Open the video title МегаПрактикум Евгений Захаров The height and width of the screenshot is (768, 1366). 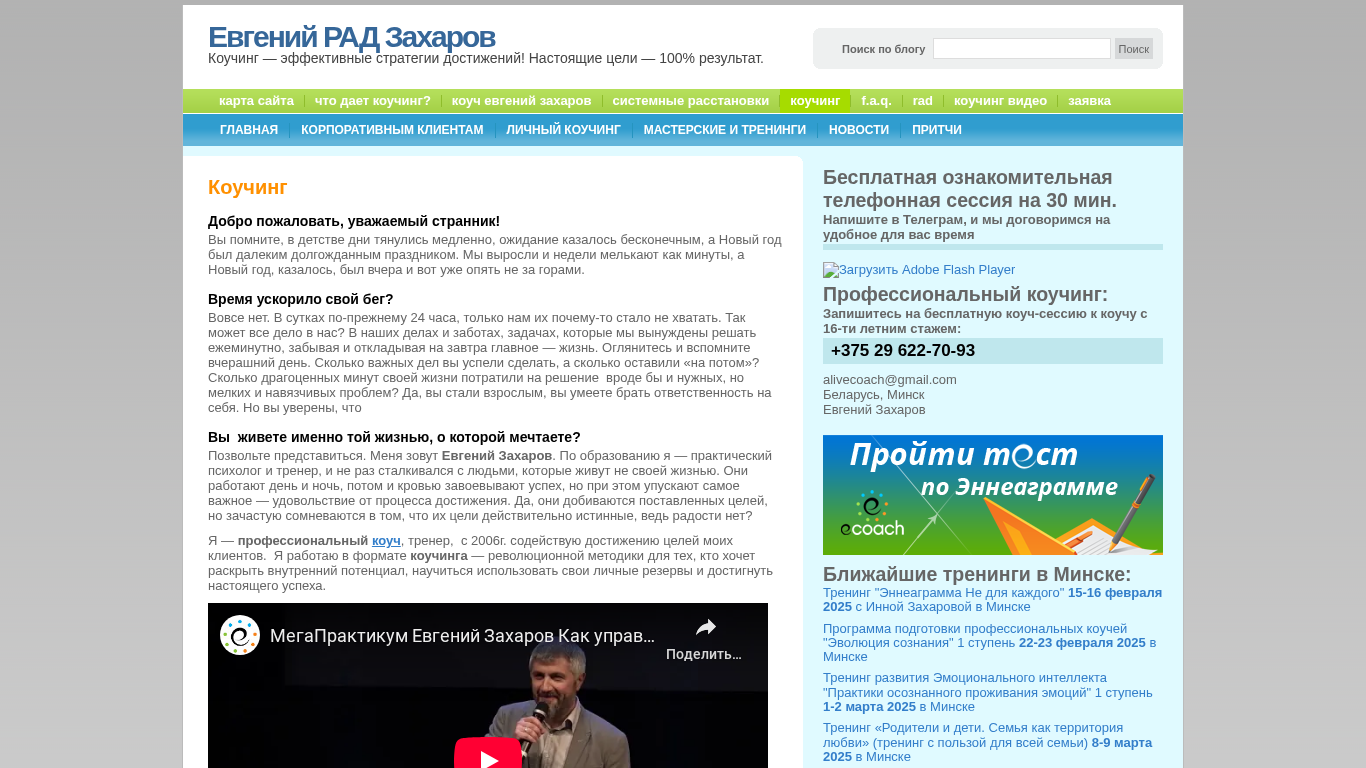462,636
